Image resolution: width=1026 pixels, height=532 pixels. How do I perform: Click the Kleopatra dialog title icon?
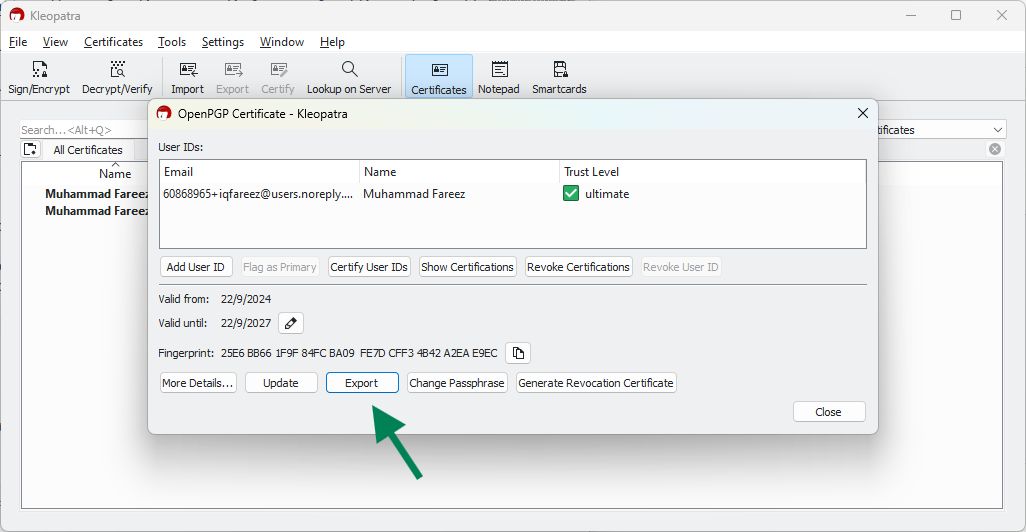coord(164,113)
